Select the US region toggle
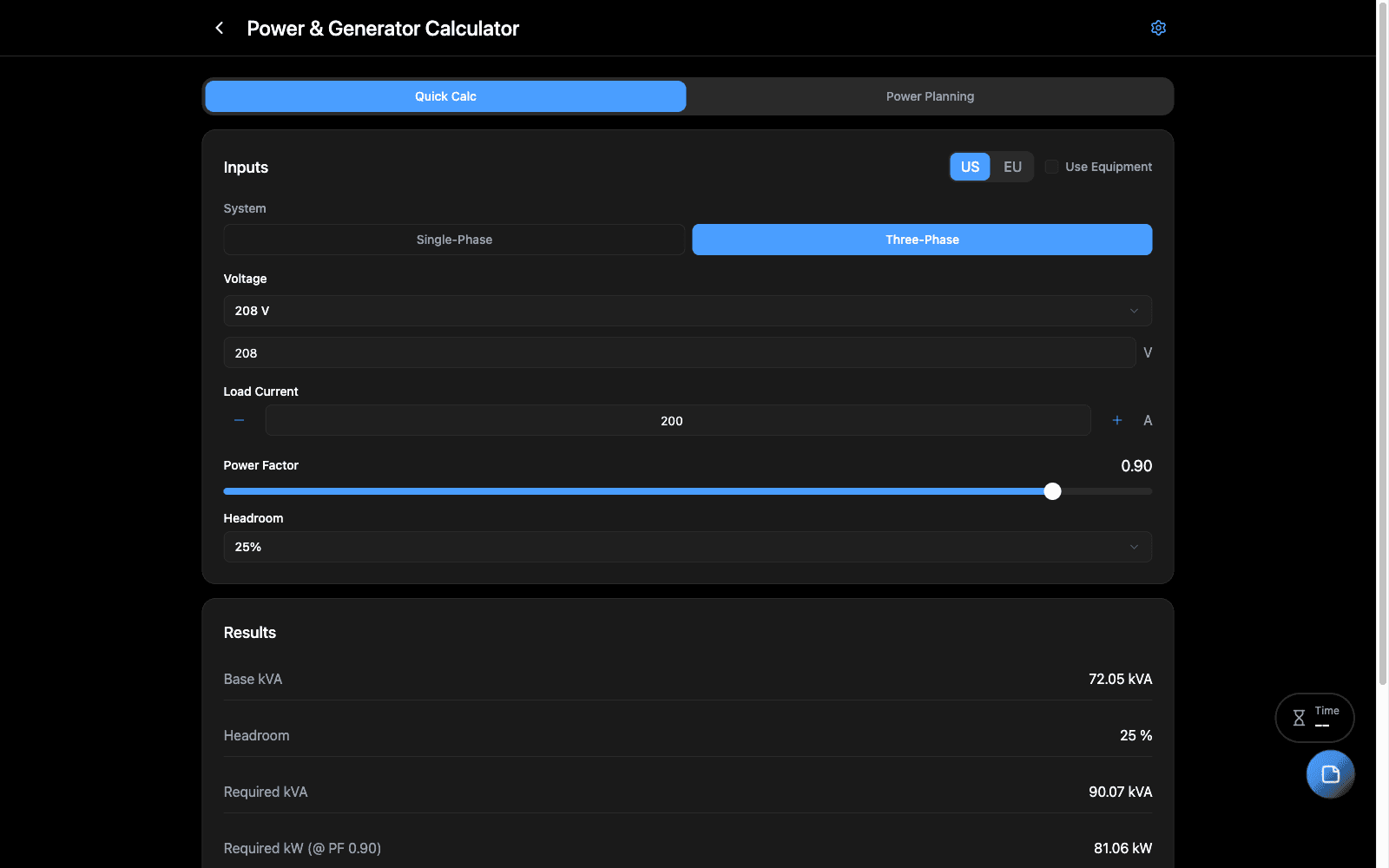This screenshot has width=1389, height=868. [970, 167]
